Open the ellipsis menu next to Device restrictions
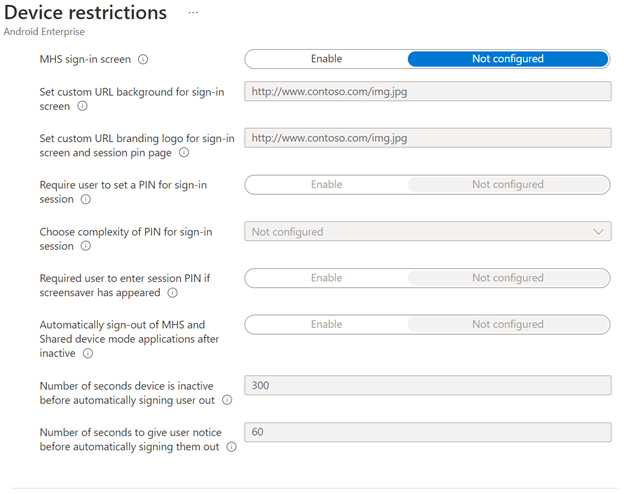The height and width of the screenshot is (494, 624). tap(193, 13)
